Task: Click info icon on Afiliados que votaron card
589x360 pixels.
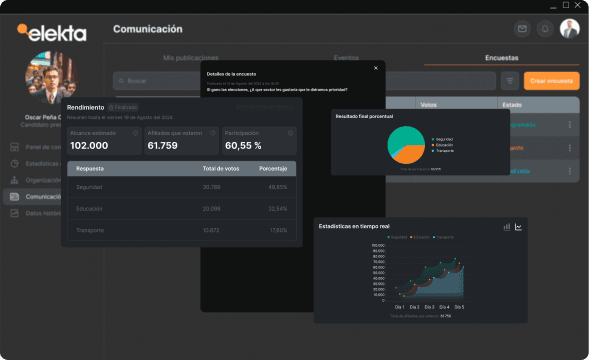Action: (213, 133)
